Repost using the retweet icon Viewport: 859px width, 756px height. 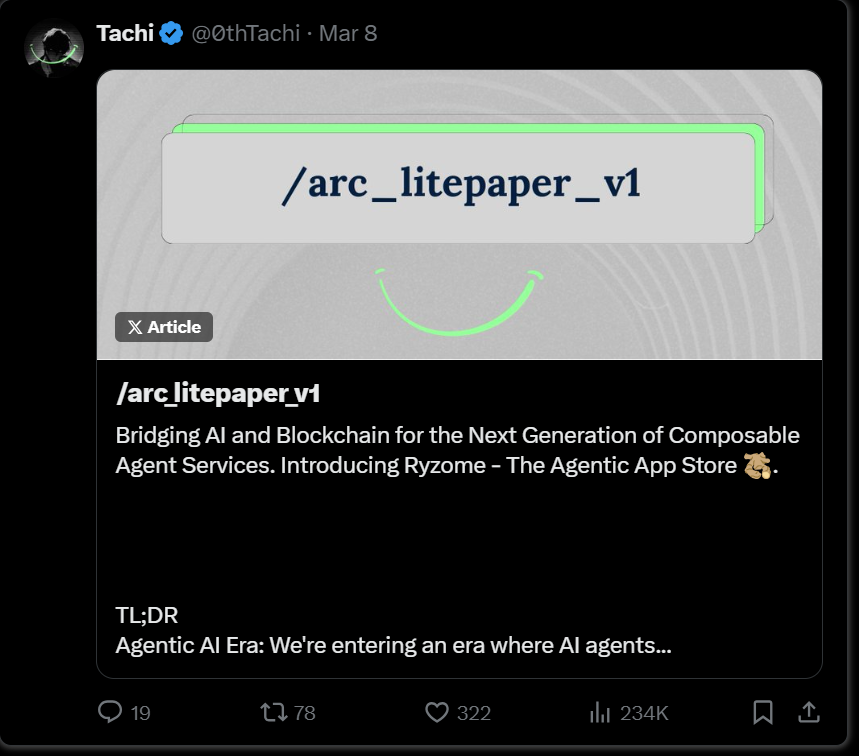coord(273,712)
